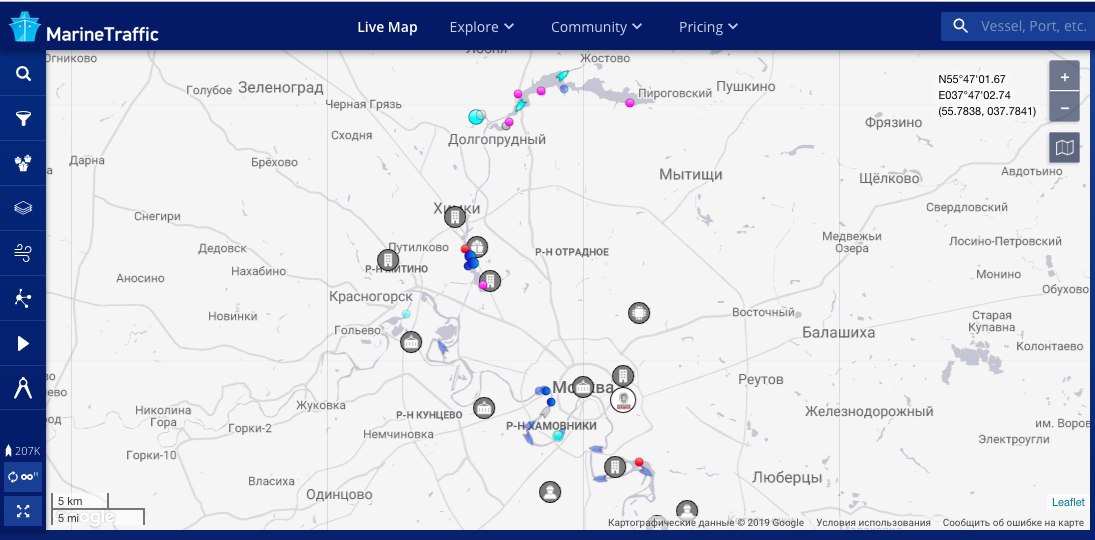The height and width of the screenshot is (540, 1095).
Task: Open the Google terms of use link
Action: tap(874, 523)
